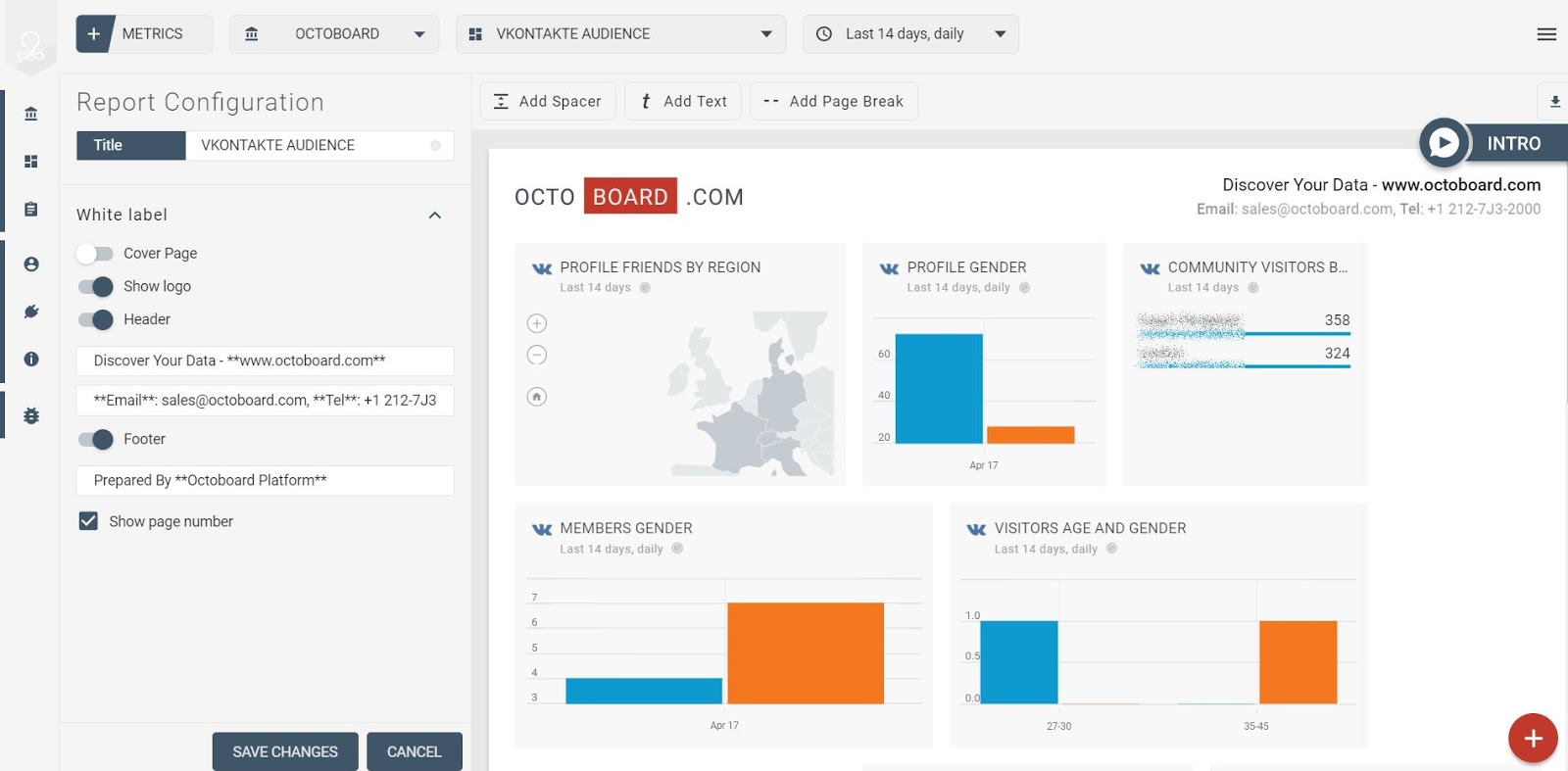Open the Last 14 days, daily period dropdown
1568x771 pixels.
pos(910,34)
